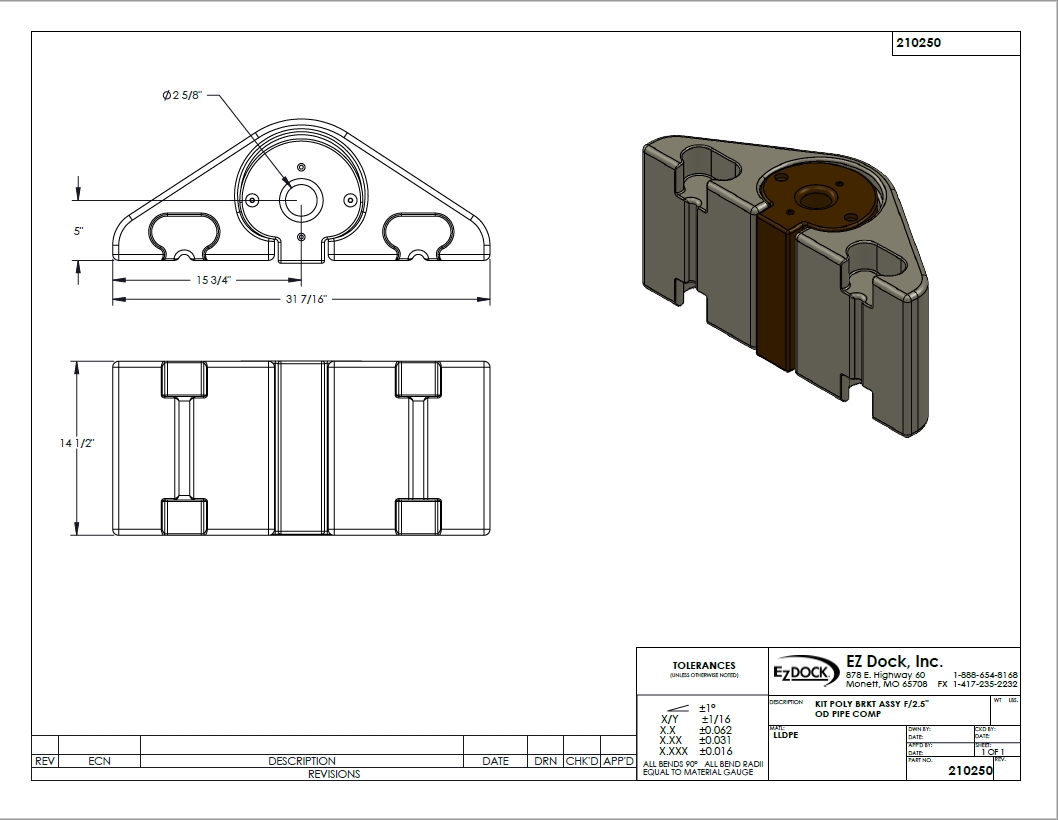Click the DATE column in revisions table

[495, 761]
